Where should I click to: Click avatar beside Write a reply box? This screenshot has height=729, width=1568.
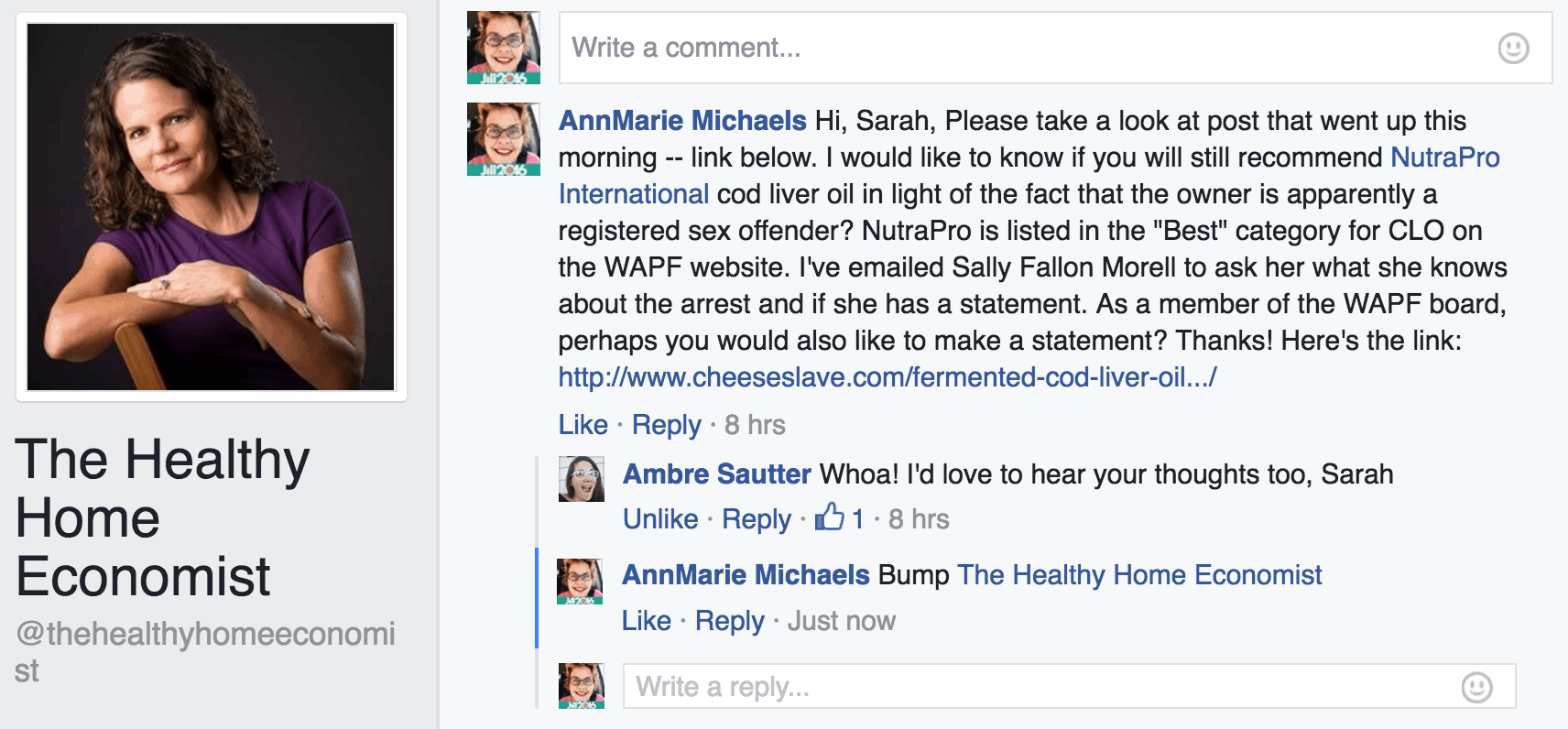click(x=582, y=686)
